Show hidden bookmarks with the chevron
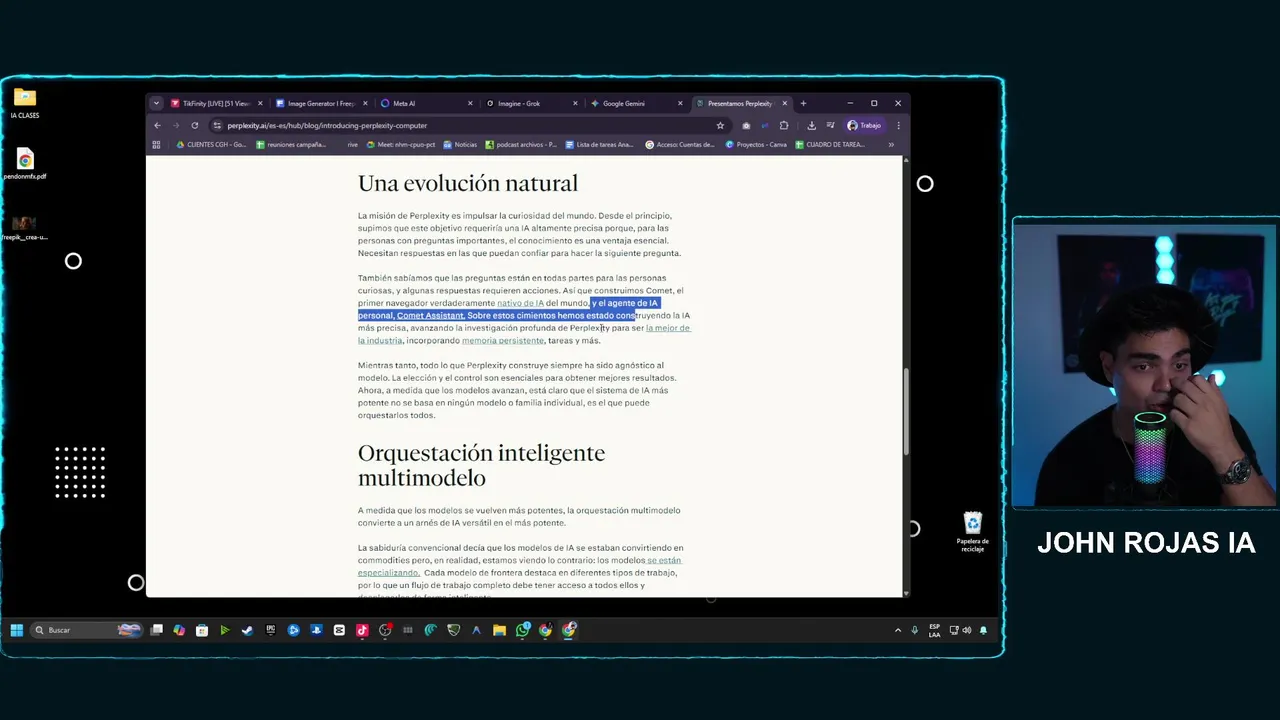This screenshot has width=1280, height=720. point(891,145)
